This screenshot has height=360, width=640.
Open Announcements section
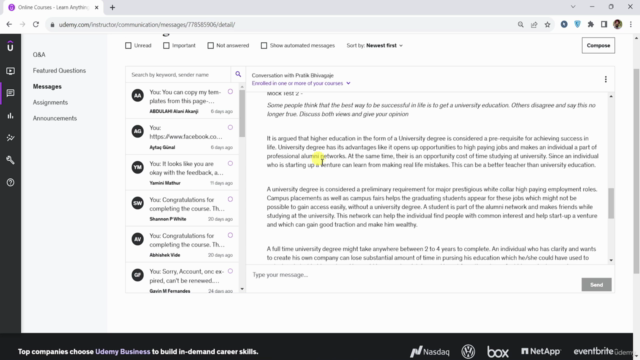click(x=55, y=118)
